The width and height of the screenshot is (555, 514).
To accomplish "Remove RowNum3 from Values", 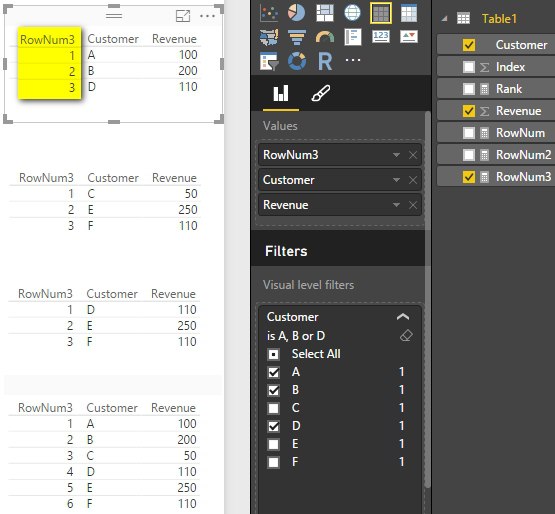I will click(413, 155).
